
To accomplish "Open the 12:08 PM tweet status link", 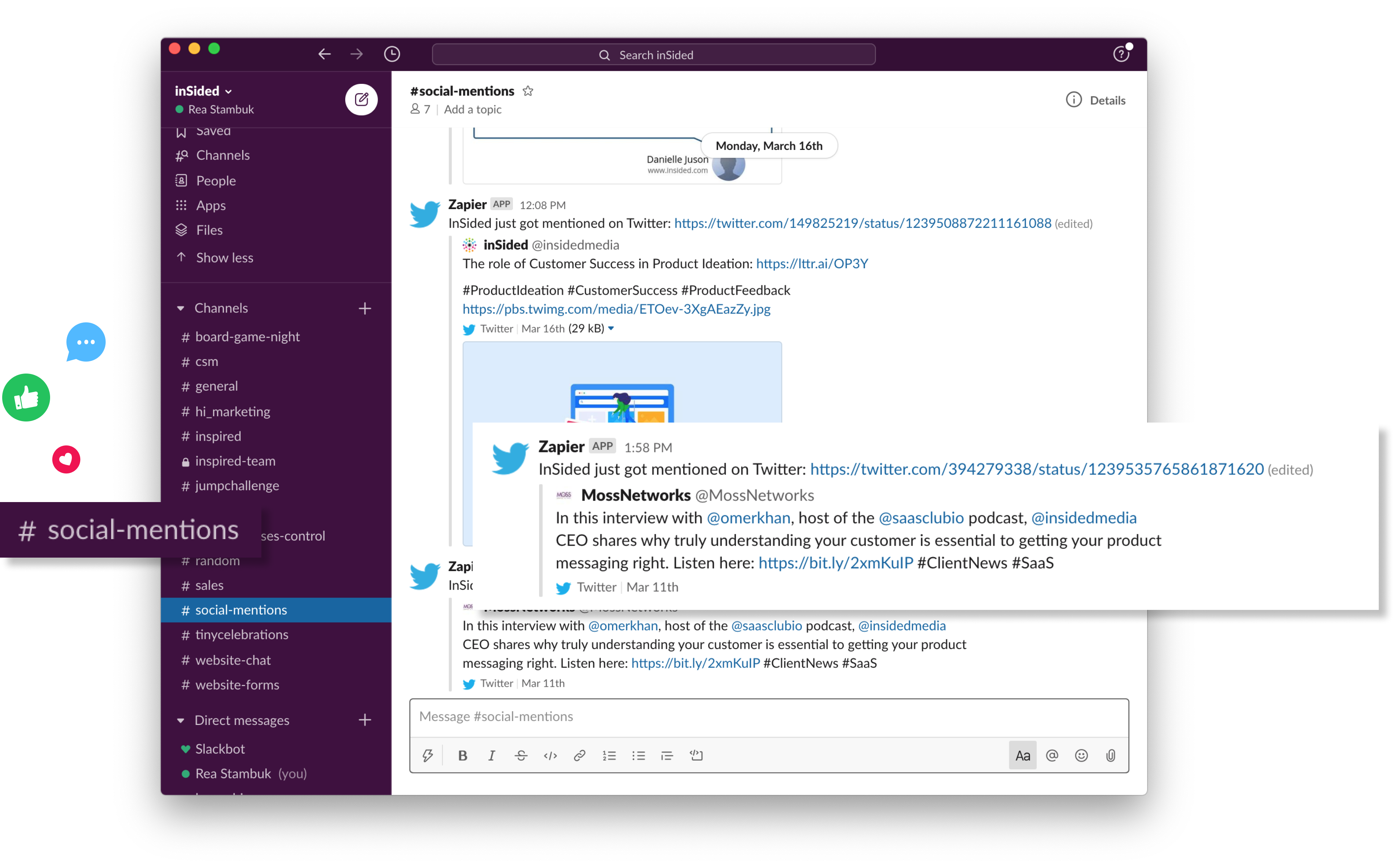I will (863, 223).
